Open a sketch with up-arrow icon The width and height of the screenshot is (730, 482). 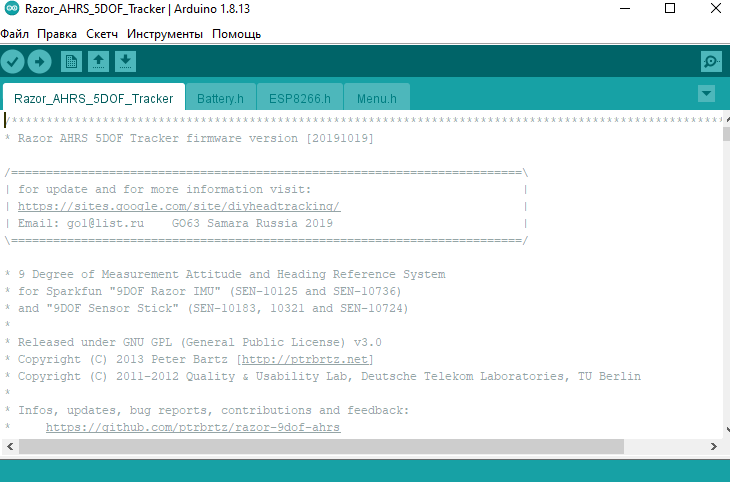pos(98,61)
